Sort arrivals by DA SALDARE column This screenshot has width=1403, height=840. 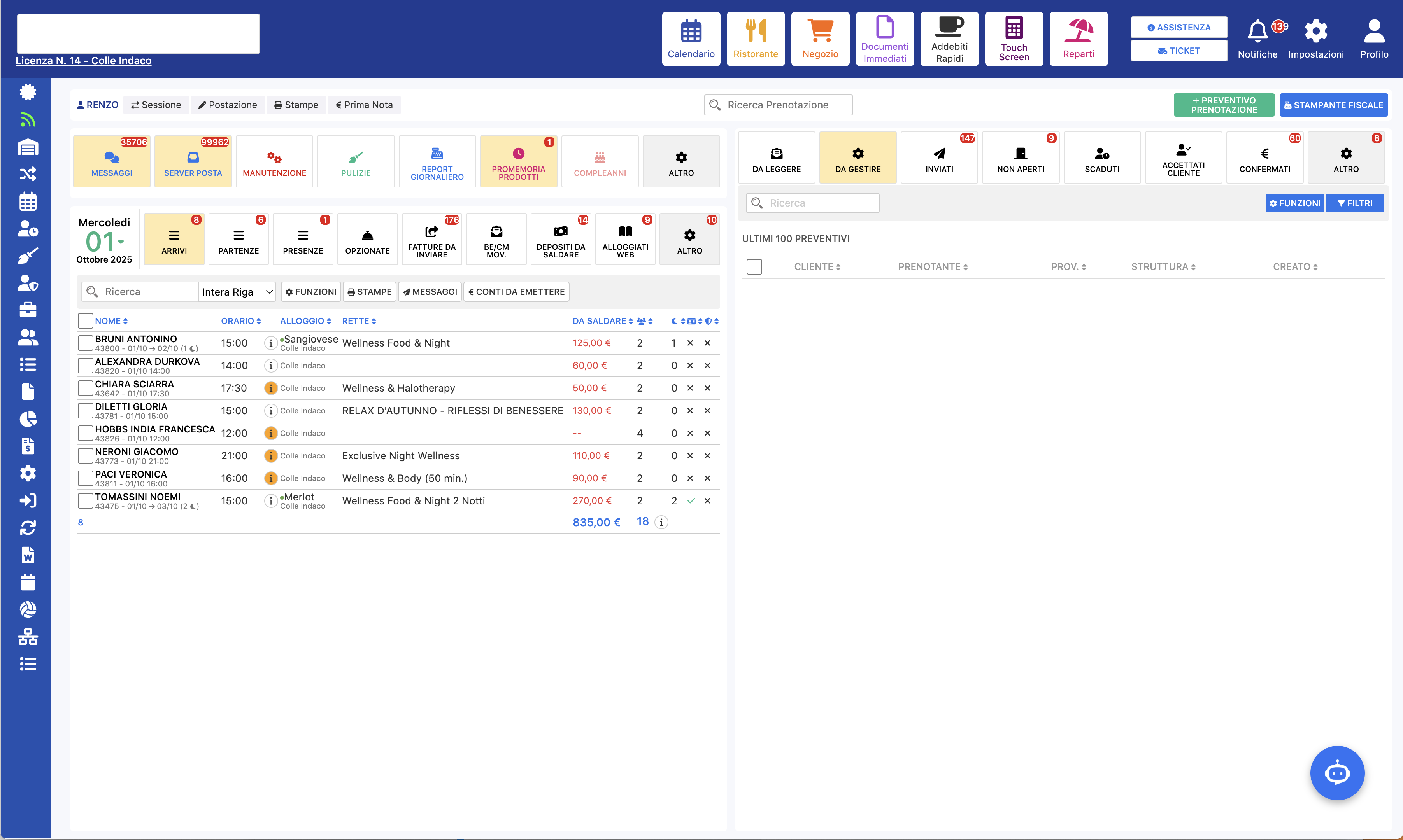click(x=602, y=321)
